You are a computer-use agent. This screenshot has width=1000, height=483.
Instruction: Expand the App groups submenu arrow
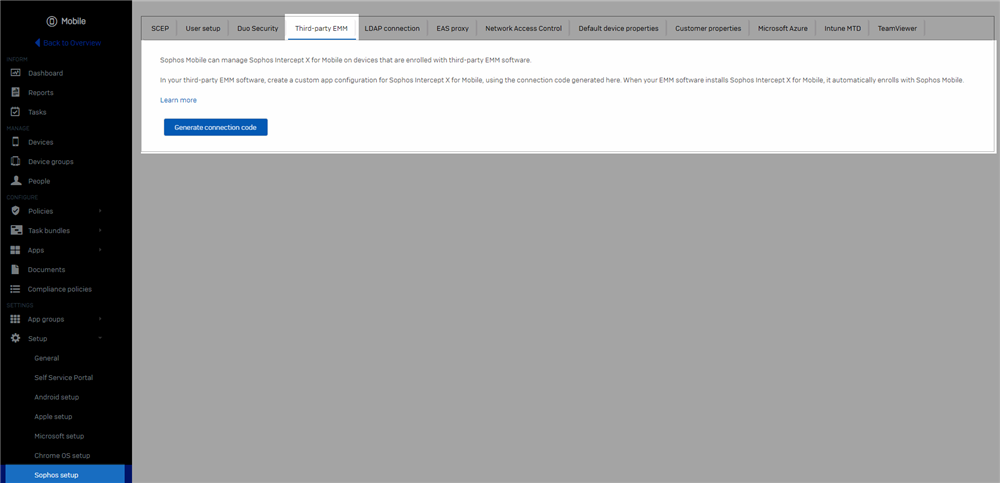tap(100, 319)
